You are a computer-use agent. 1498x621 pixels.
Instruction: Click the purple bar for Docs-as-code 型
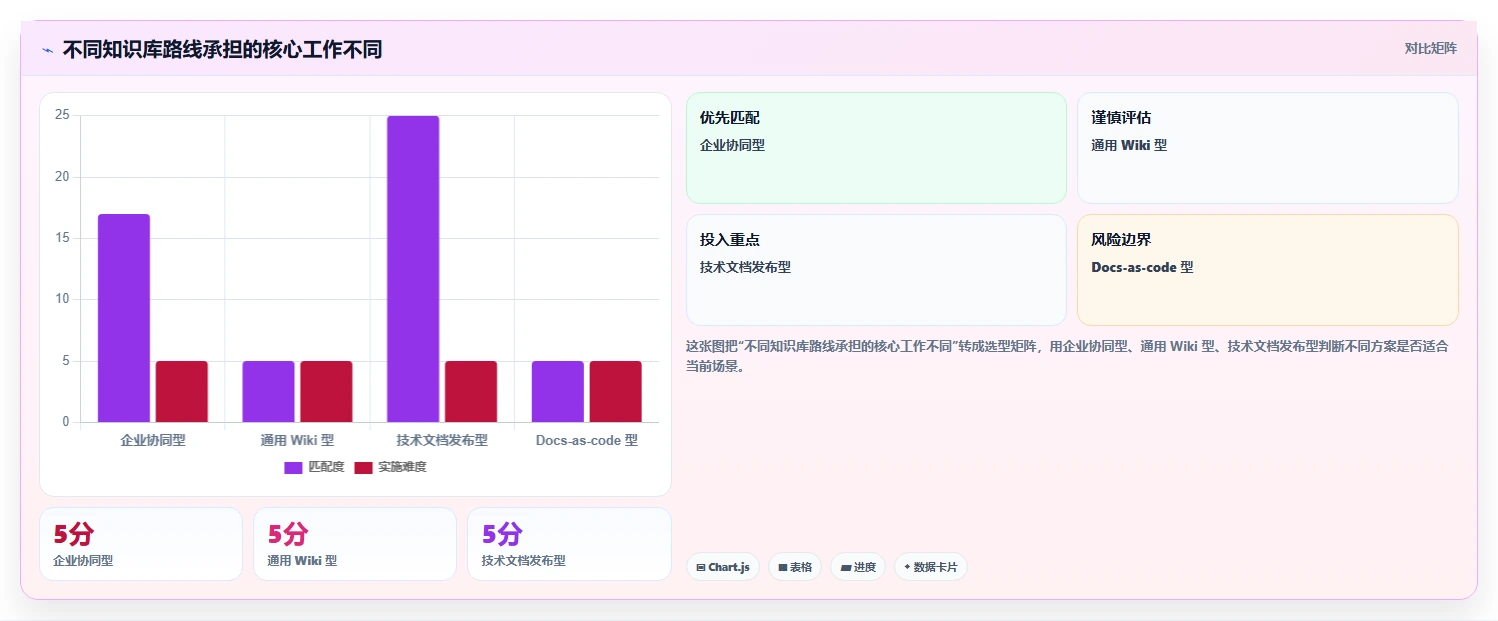[558, 391]
